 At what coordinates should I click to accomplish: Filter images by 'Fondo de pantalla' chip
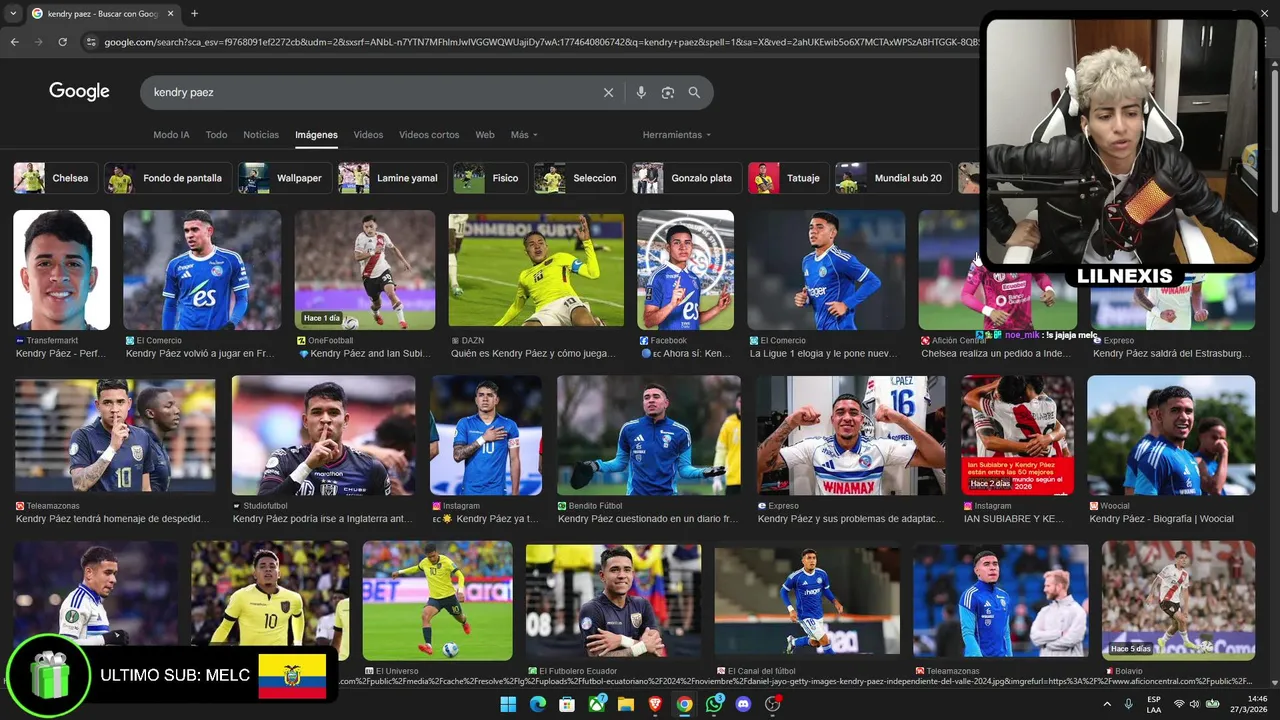click(x=168, y=178)
